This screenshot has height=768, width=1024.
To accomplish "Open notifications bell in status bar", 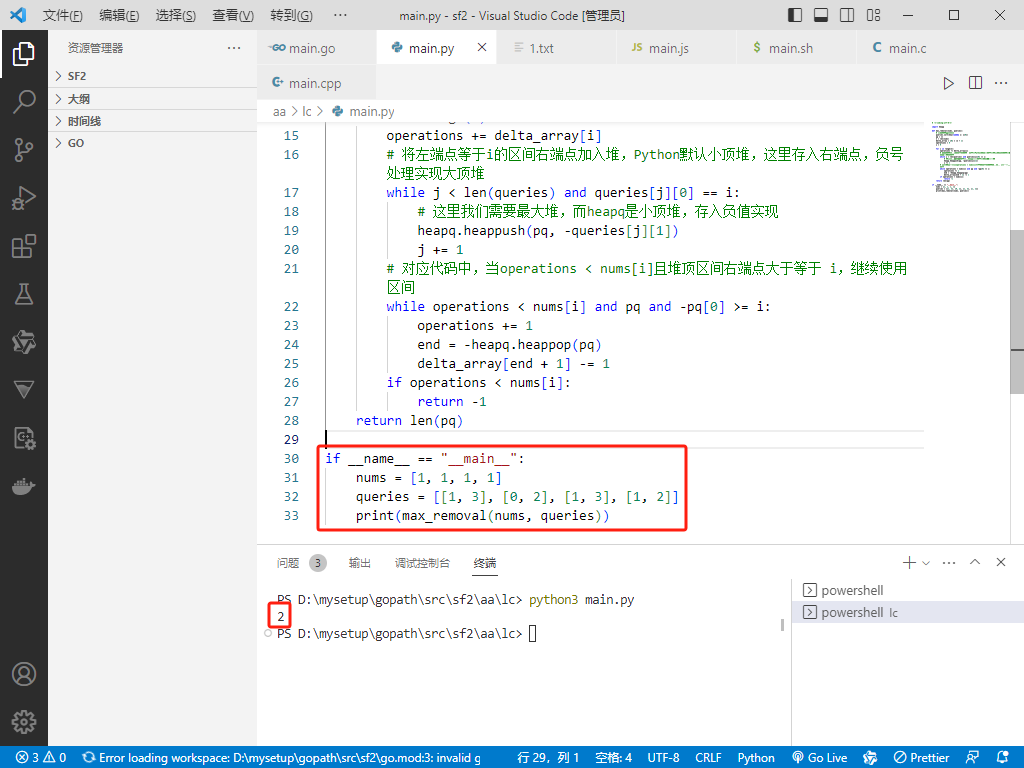I will 1002,758.
